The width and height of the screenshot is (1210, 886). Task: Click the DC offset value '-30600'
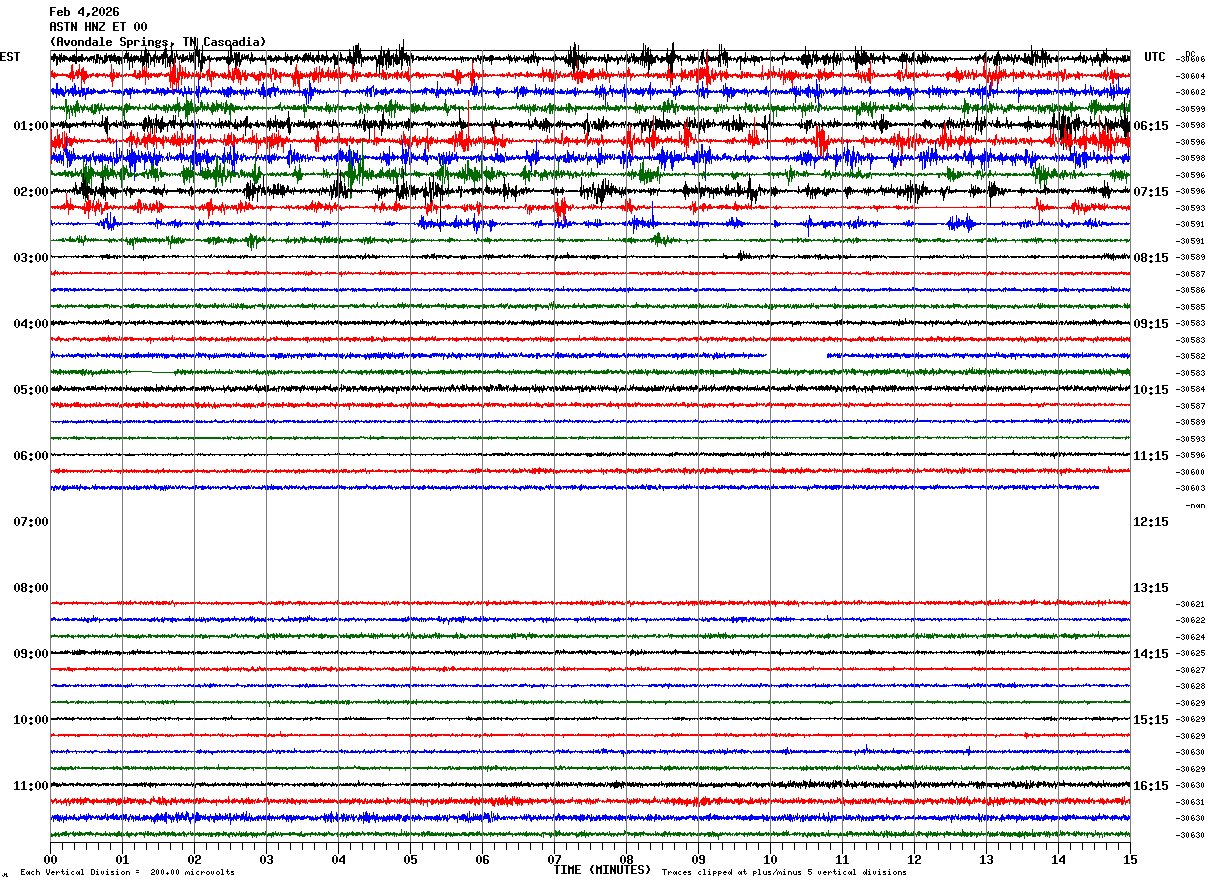1191,472
